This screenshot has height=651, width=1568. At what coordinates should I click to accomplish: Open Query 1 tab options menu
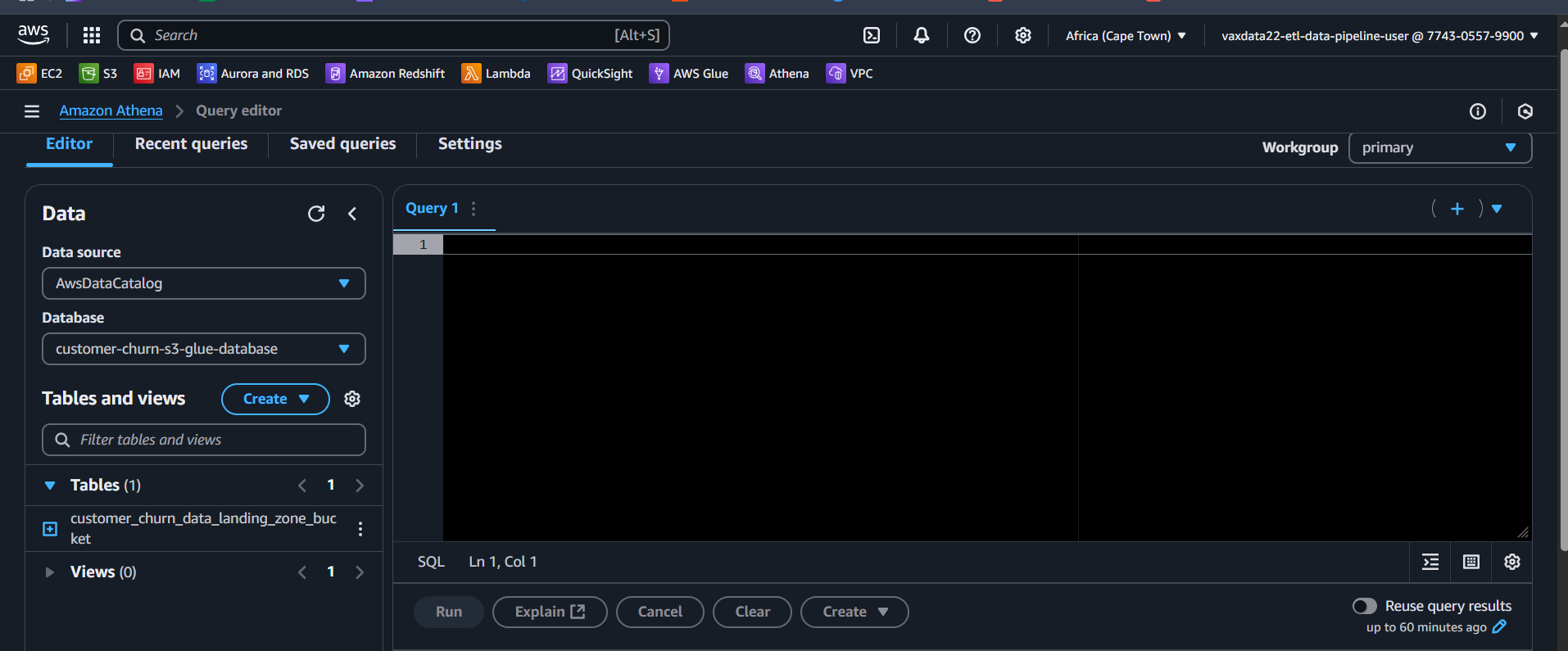(x=474, y=209)
